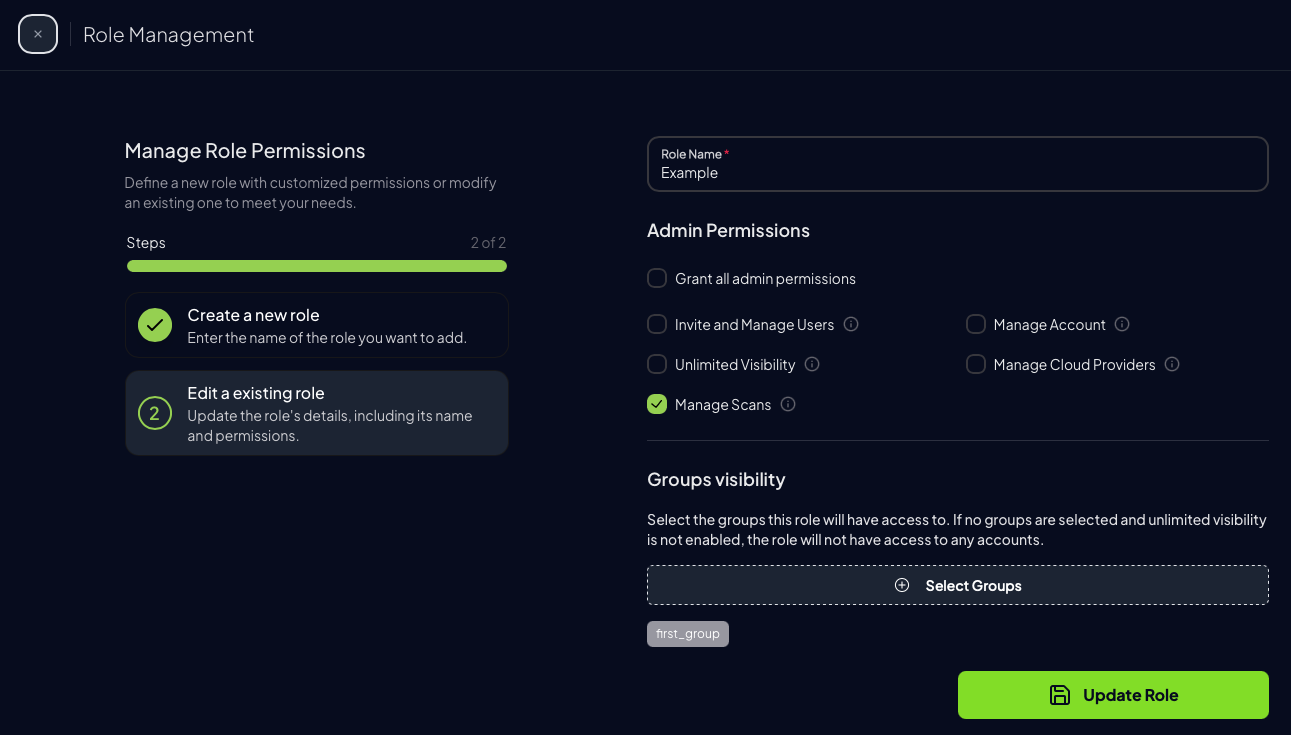The width and height of the screenshot is (1291, 735).
Task: Toggle the Manage Cloud Providers checkbox
Action: (976, 364)
